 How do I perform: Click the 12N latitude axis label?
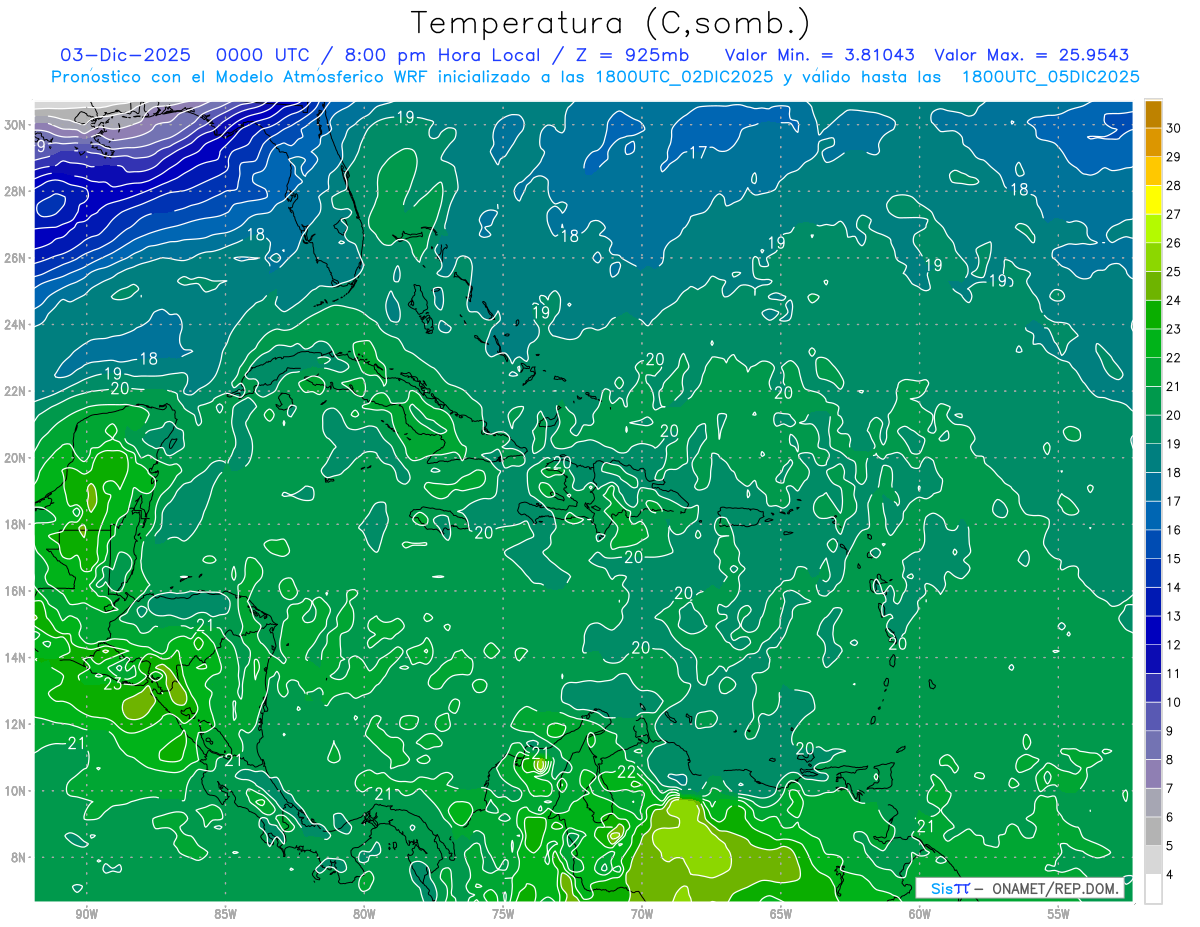click(x=15, y=724)
